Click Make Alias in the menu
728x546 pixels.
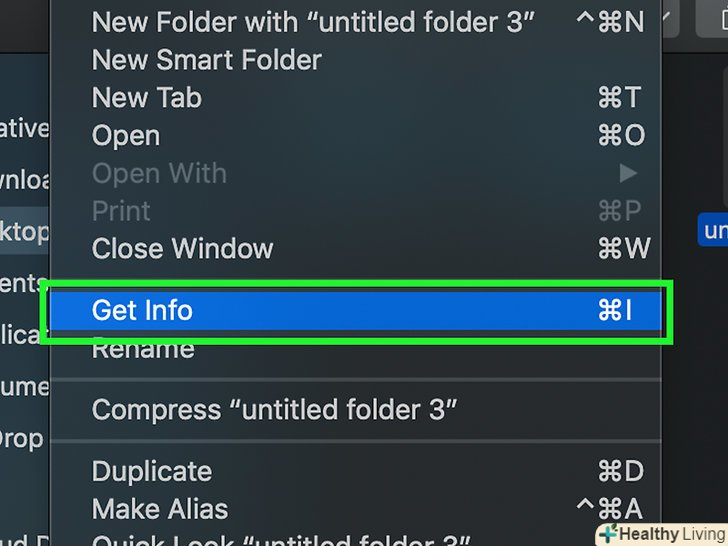[160, 509]
